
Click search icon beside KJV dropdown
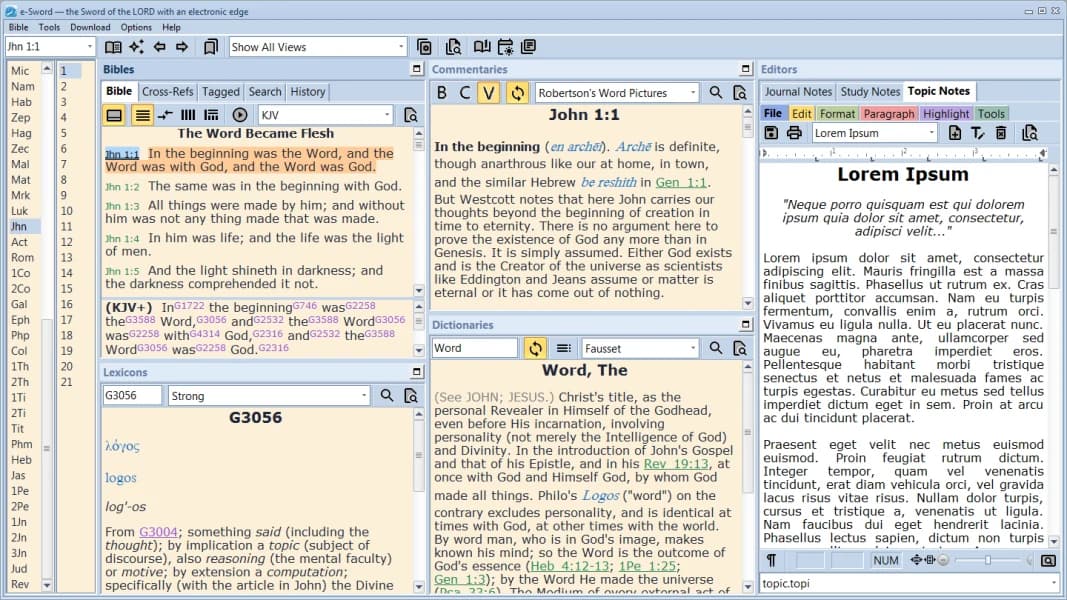[411, 115]
